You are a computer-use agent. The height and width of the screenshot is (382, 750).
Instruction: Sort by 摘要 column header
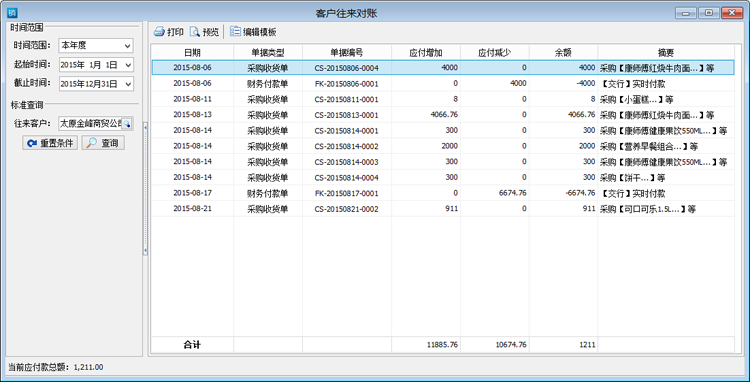(x=666, y=53)
